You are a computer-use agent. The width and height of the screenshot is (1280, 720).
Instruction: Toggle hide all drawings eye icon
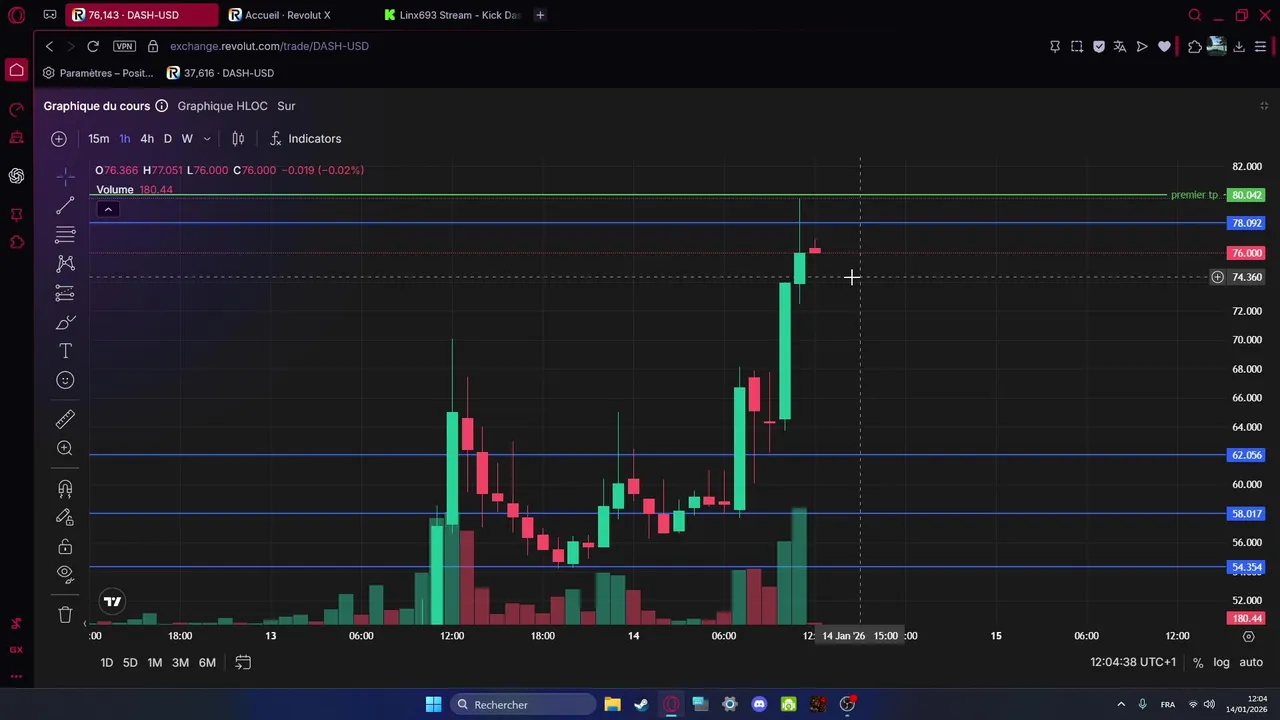tap(65, 575)
